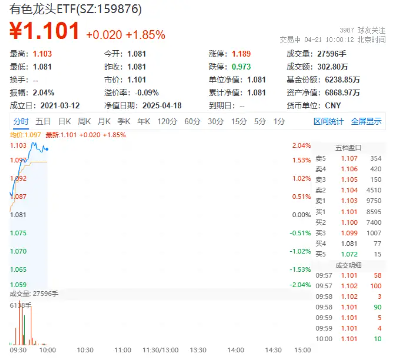Click the 最高 value 1.103

pos(42,54)
